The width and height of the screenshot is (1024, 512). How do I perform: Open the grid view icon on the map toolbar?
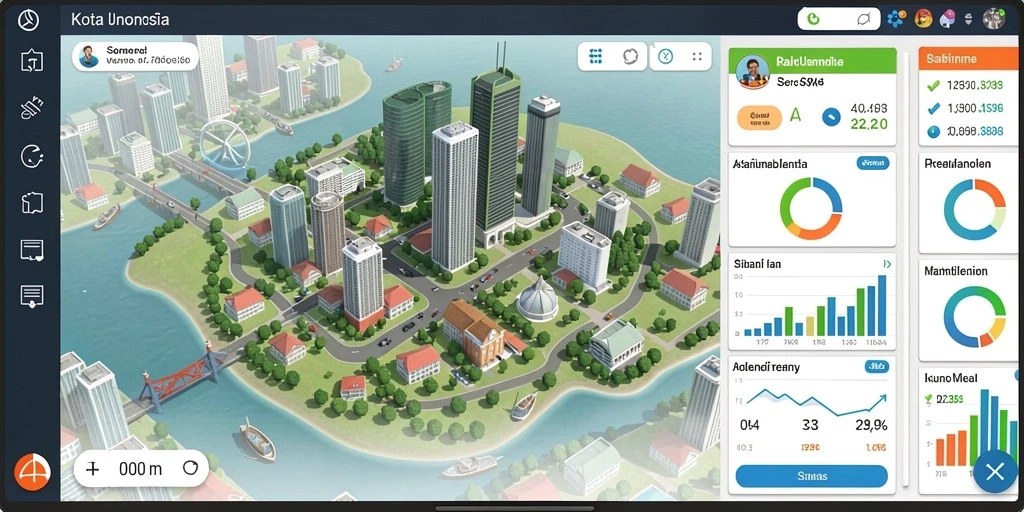tap(595, 56)
